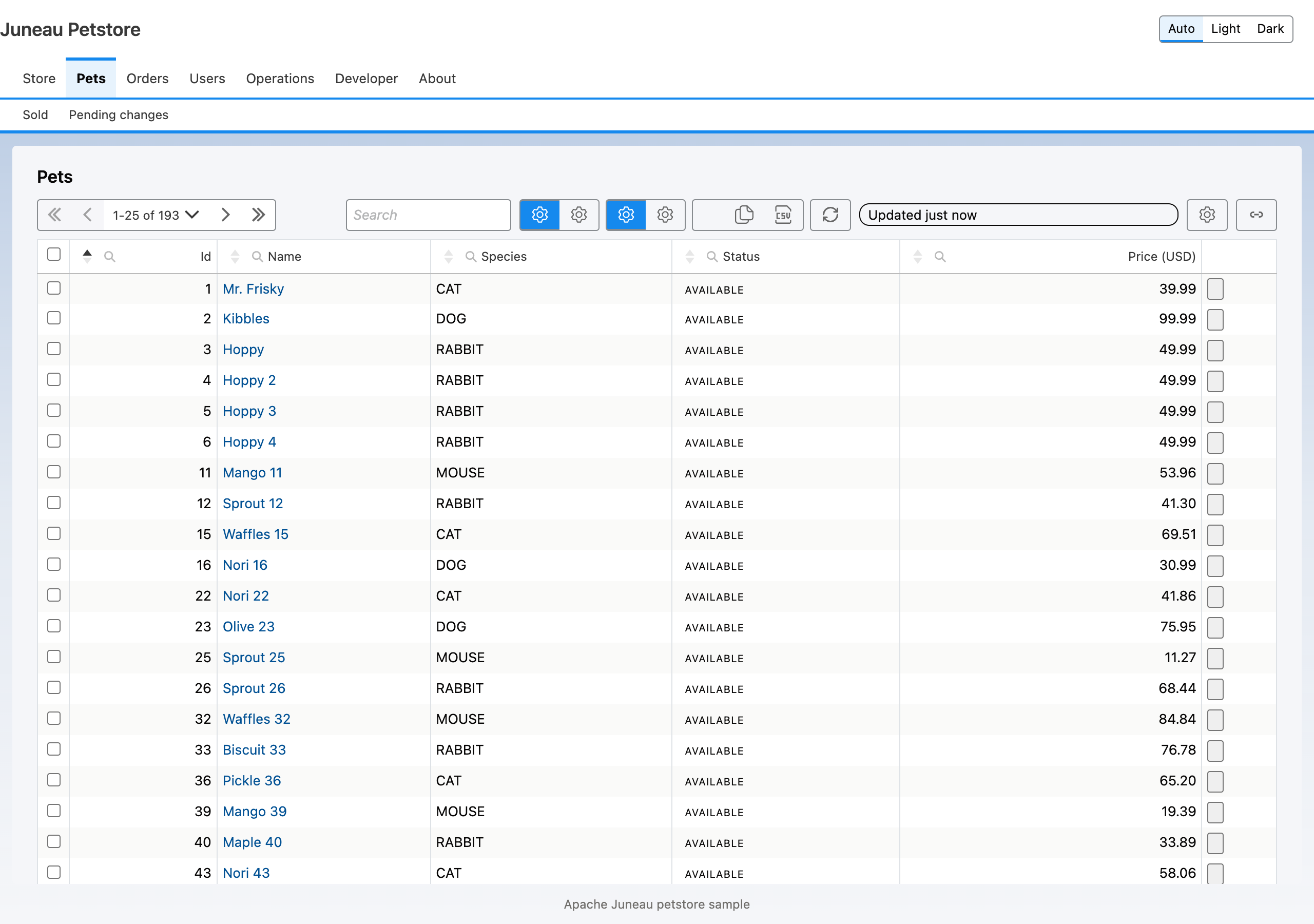Screen dimensions: 1314x924
Task: Jump to the last page of pets
Action: coord(259,215)
